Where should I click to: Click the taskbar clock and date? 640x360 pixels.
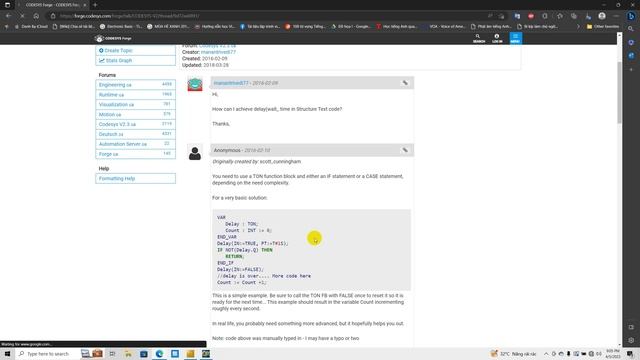point(613,354)
